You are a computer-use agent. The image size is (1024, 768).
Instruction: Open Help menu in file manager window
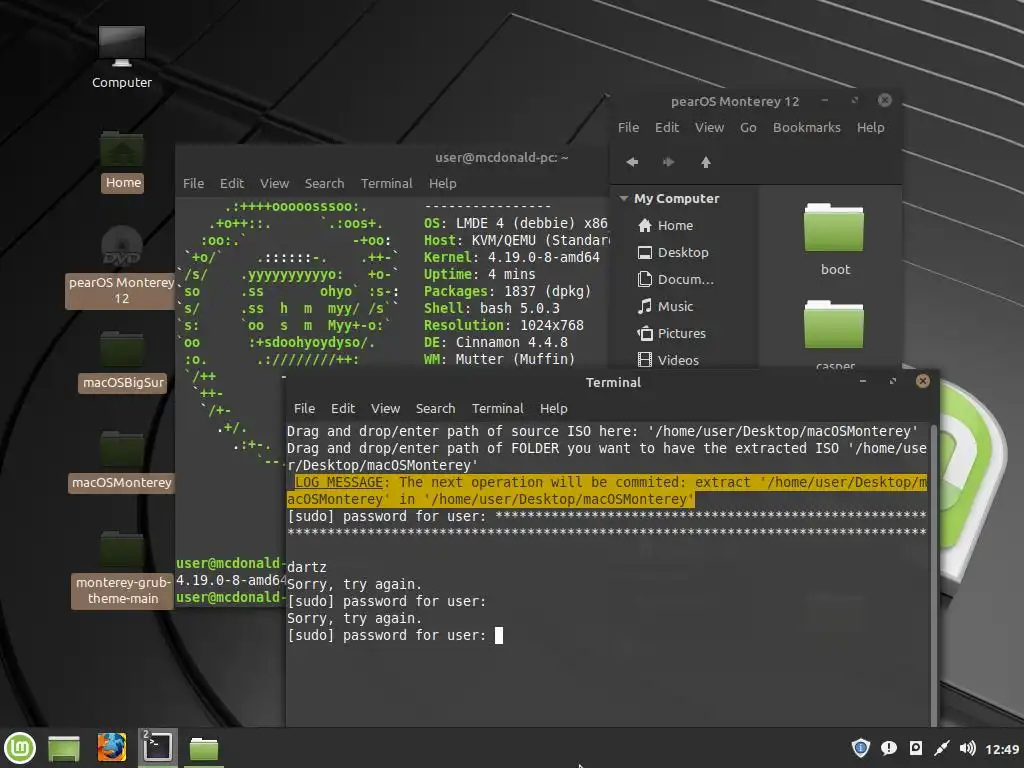[x=871, y=127]
